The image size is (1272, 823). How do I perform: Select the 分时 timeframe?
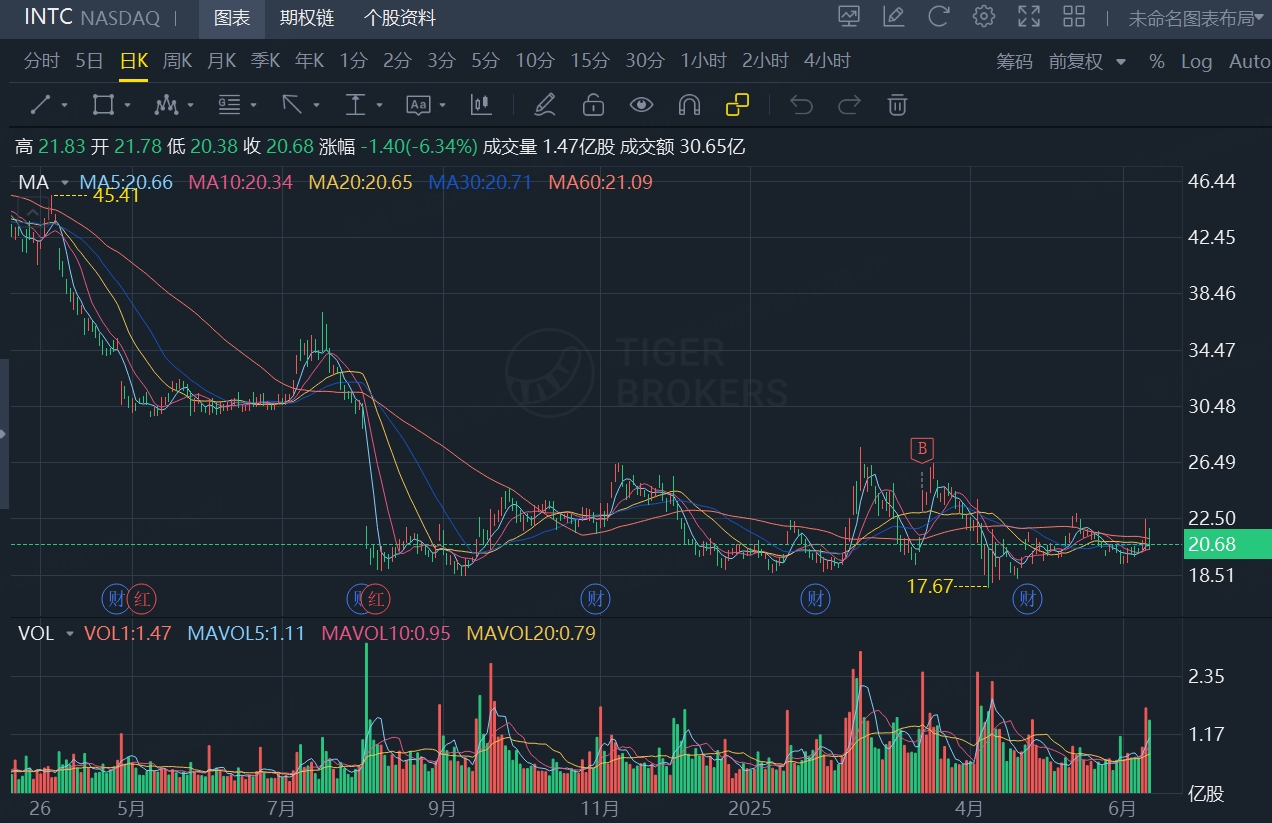click(42, 61)
